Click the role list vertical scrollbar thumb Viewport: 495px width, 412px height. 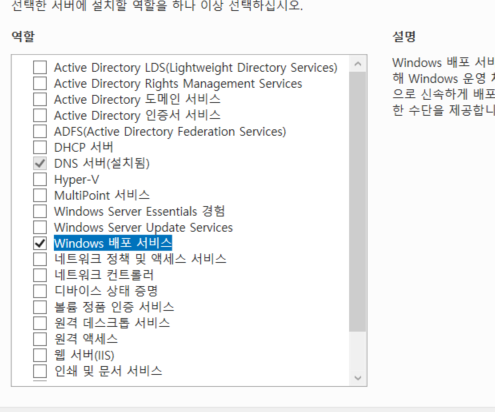[358, 202]
